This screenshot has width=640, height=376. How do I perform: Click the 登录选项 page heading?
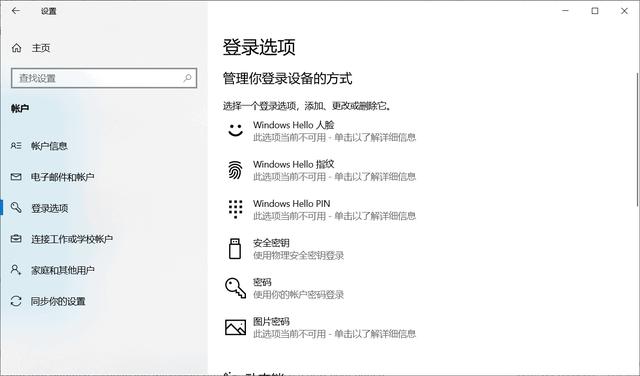coord(259,47)
